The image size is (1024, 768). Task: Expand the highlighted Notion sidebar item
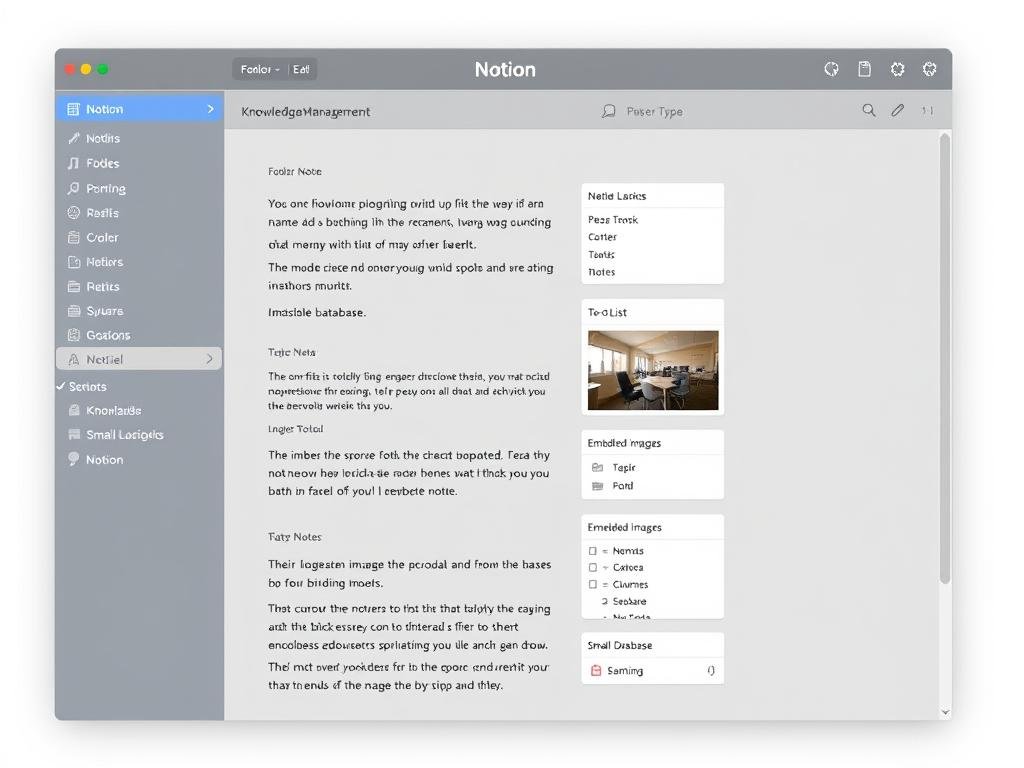tap(210, 108)
